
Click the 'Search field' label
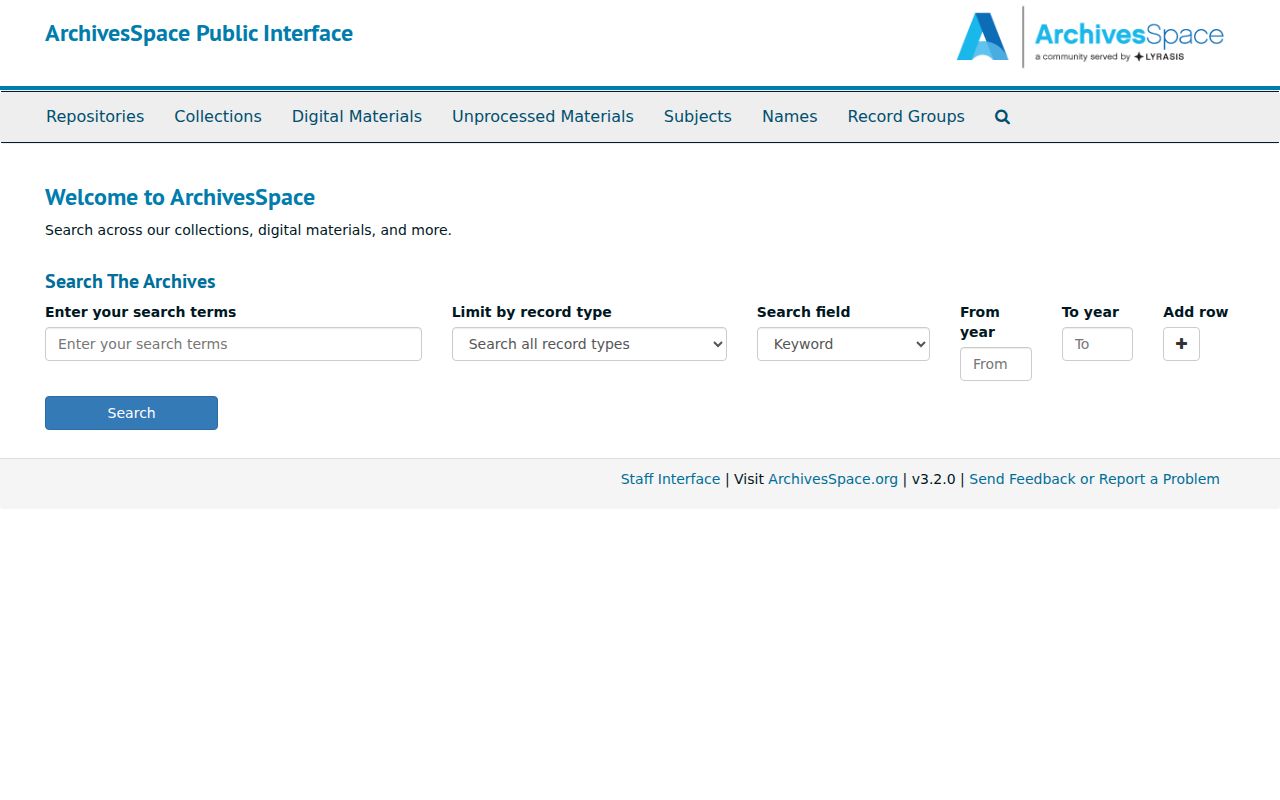(804, 312)
